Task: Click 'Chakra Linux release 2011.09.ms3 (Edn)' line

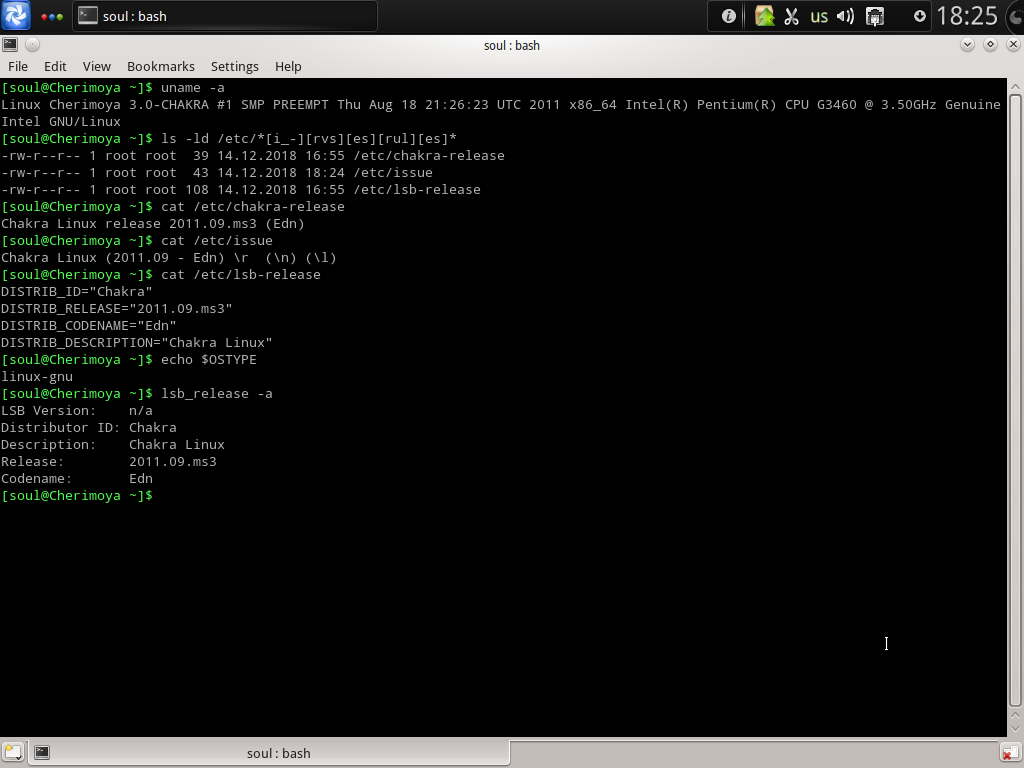Action: 153,223
